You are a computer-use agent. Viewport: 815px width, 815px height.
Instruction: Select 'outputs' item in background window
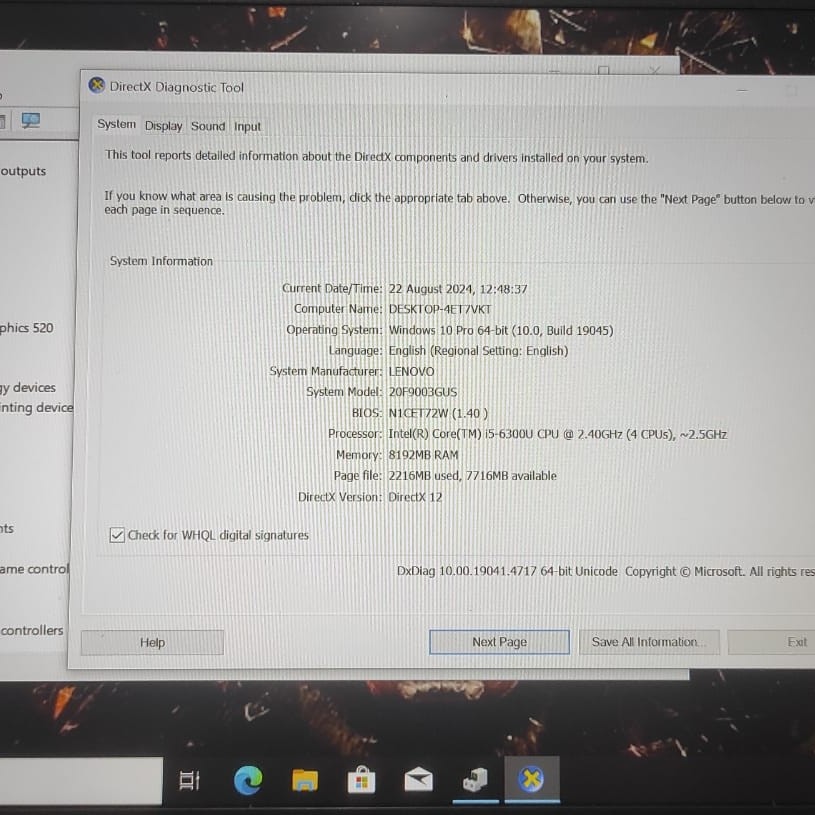pyautogui.click(x=23, y=171)
